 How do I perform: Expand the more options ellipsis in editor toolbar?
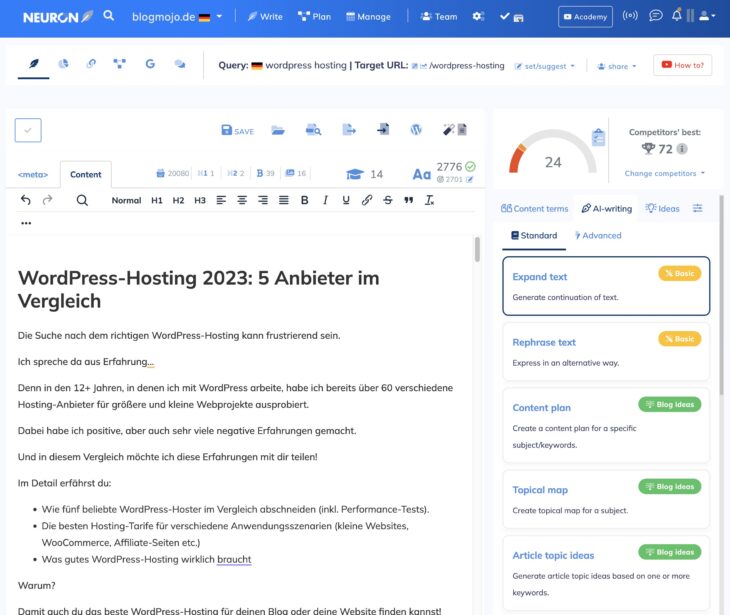point(26,223)
